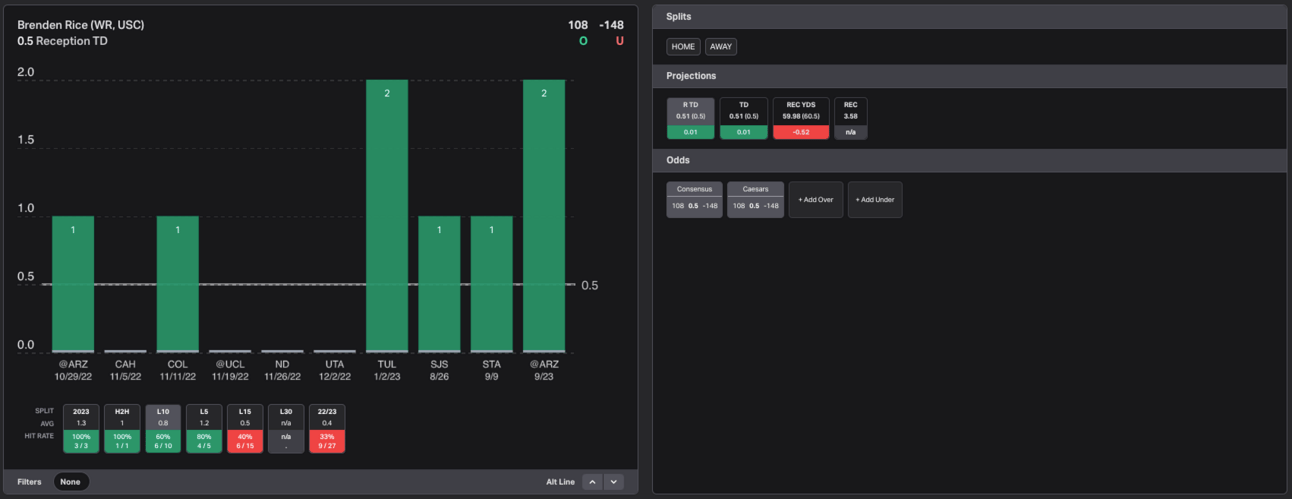Open the Filters None selector
Image resolution: width=1292 pixels, height=499 pixels.
tap(70, 482)
